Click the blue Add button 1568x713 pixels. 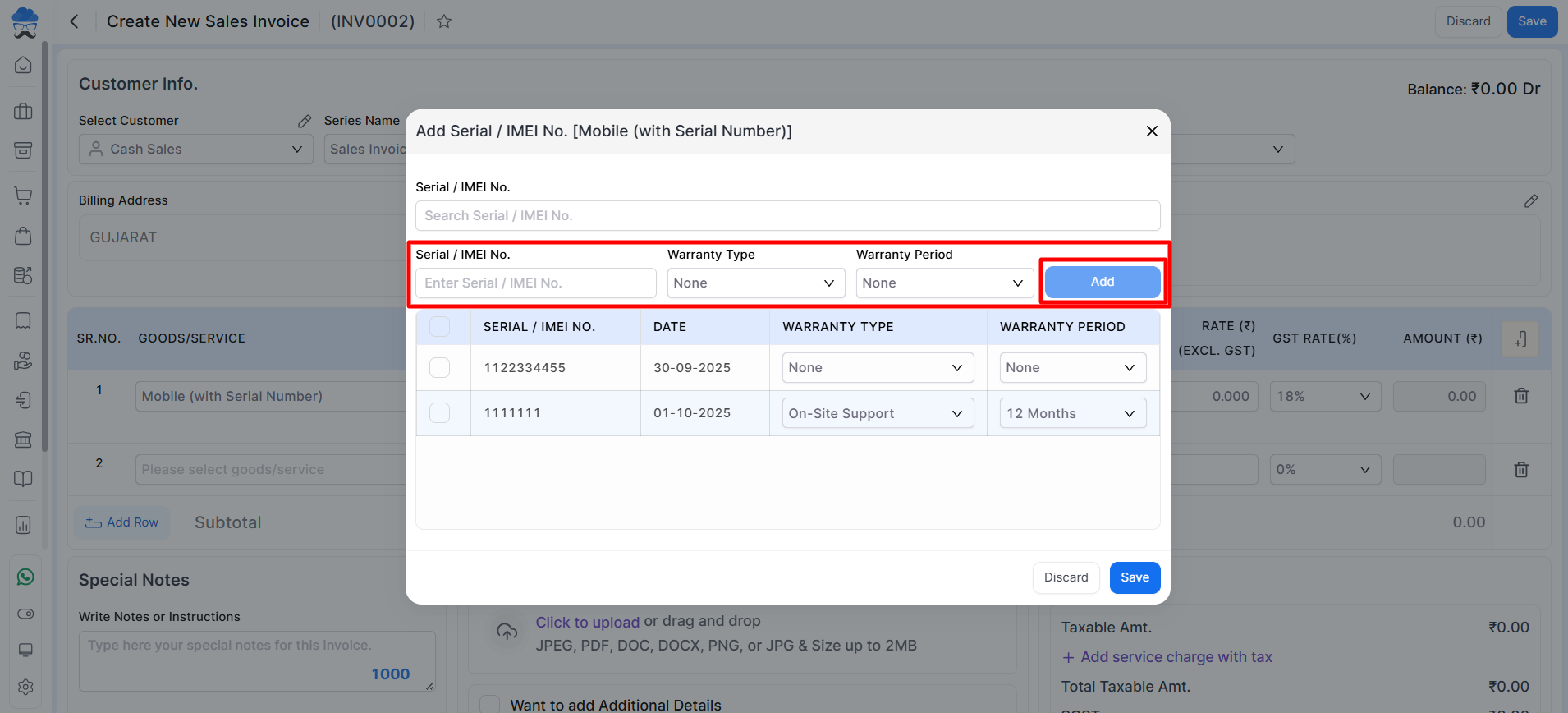(x=1102, y=282)
